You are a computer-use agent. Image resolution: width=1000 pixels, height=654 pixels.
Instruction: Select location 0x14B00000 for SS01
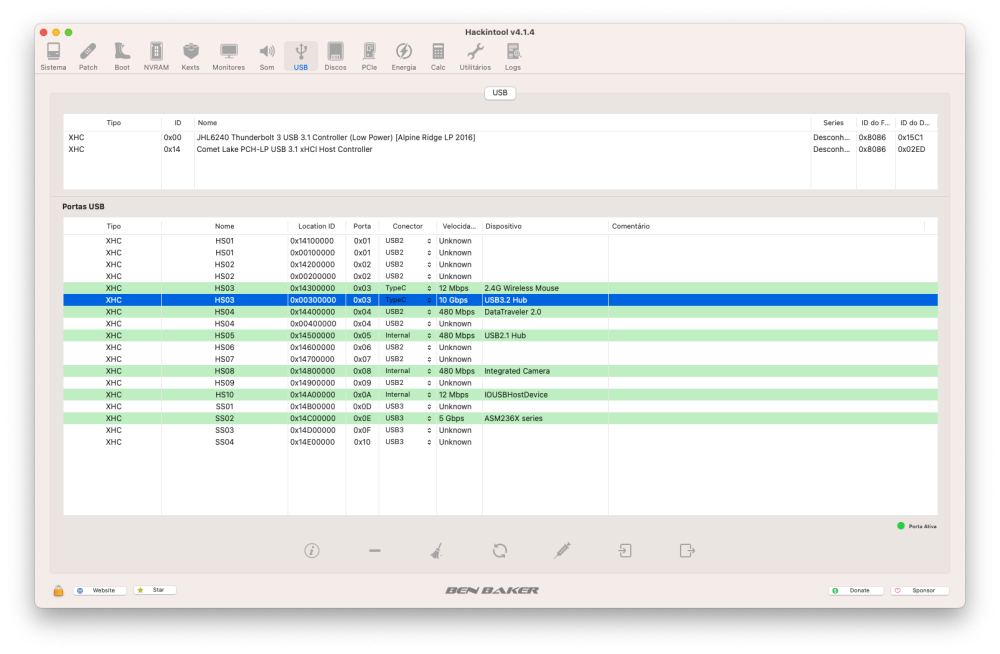316,406
